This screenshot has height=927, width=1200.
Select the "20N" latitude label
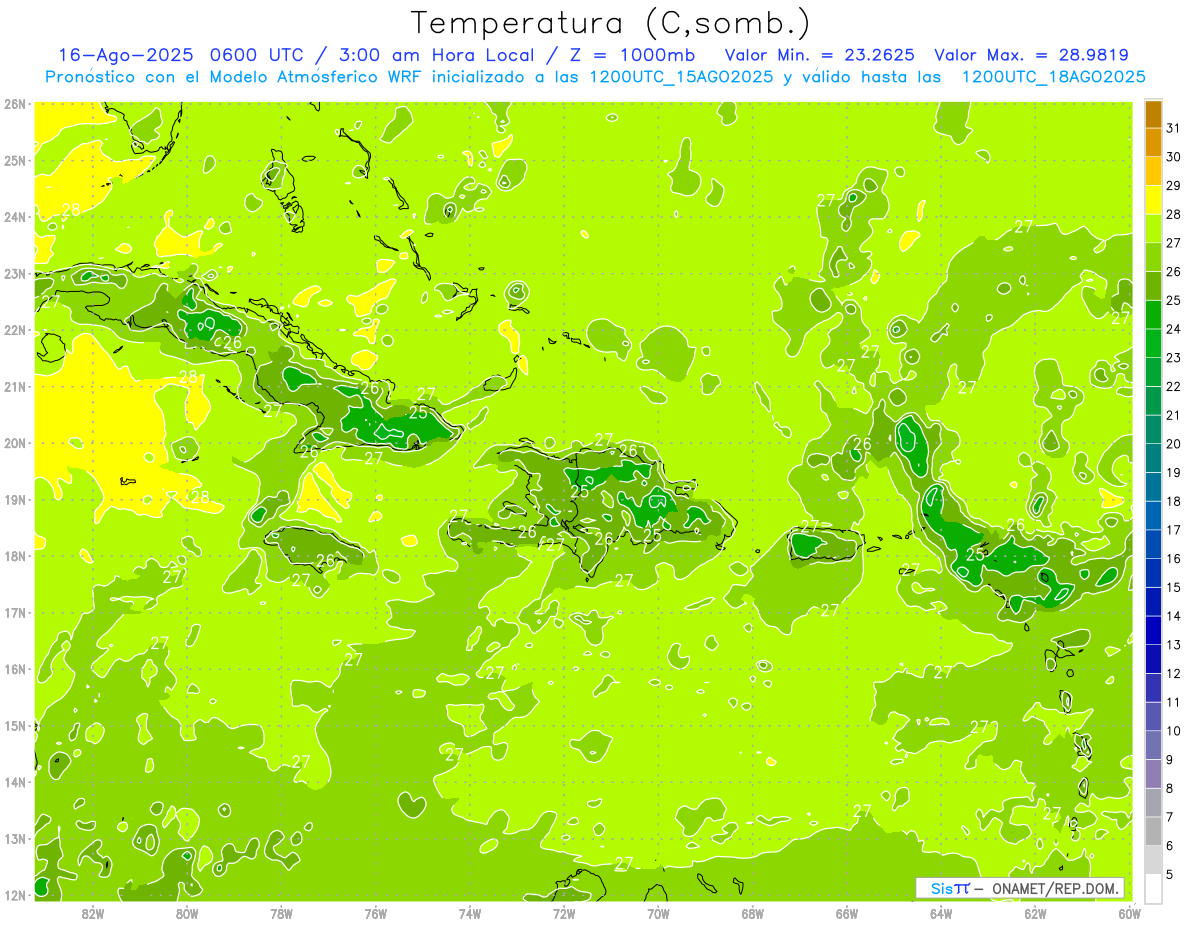15,443
